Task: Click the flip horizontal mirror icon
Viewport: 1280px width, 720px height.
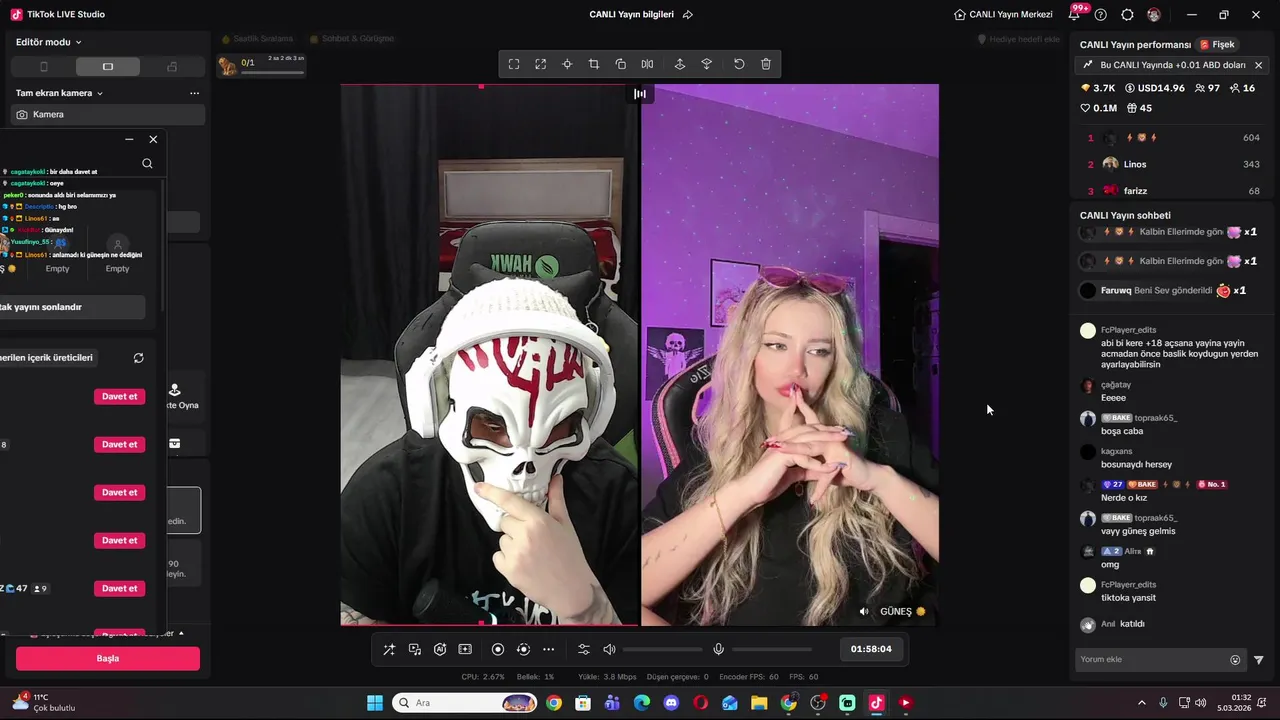Action: [x=648, y=64]
